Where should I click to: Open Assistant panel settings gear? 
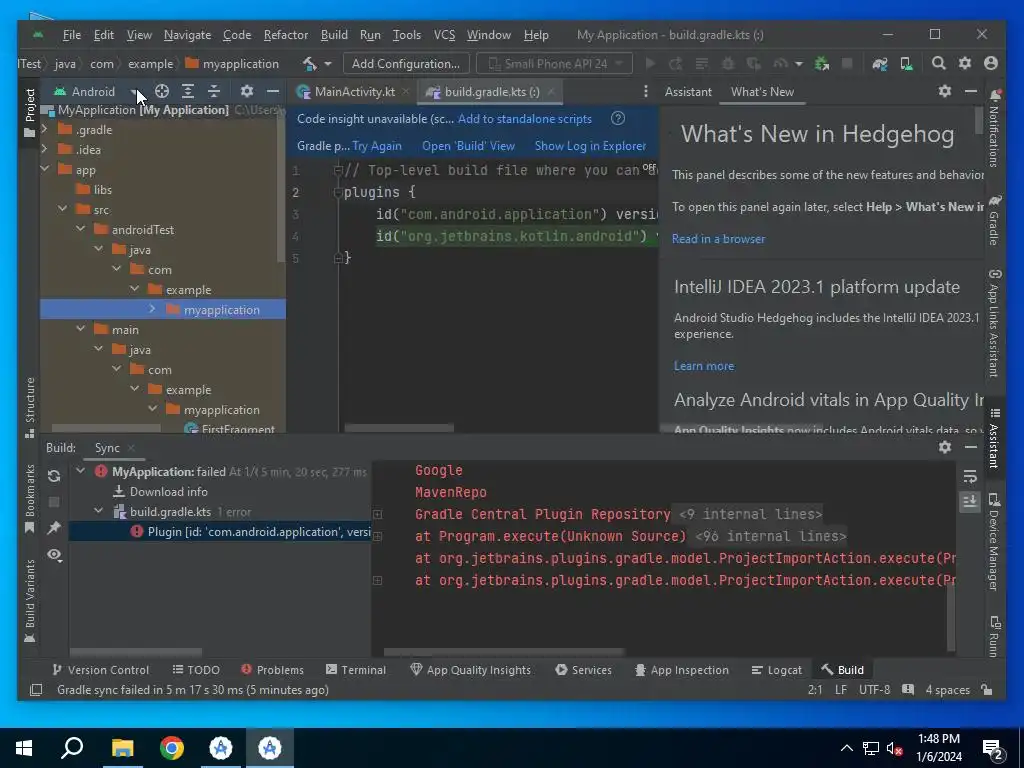944,91
